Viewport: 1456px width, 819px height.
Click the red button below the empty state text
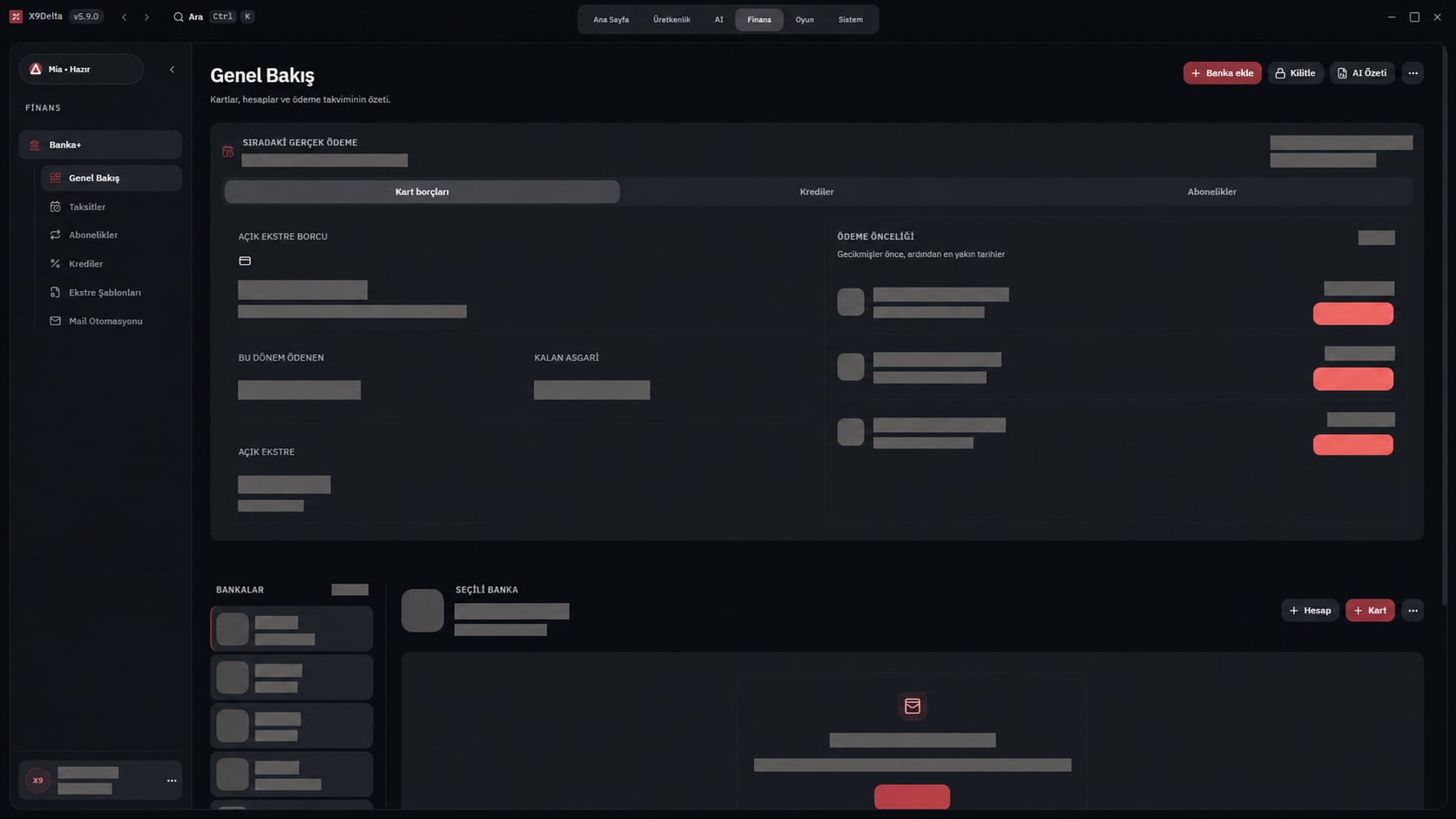coord(912,796)
